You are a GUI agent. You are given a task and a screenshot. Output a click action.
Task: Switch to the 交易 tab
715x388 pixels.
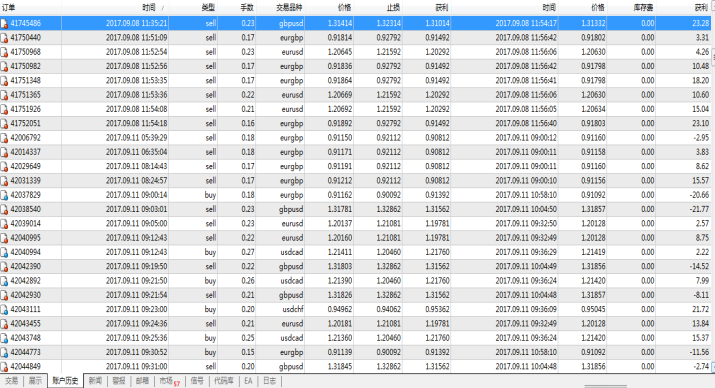11,381
